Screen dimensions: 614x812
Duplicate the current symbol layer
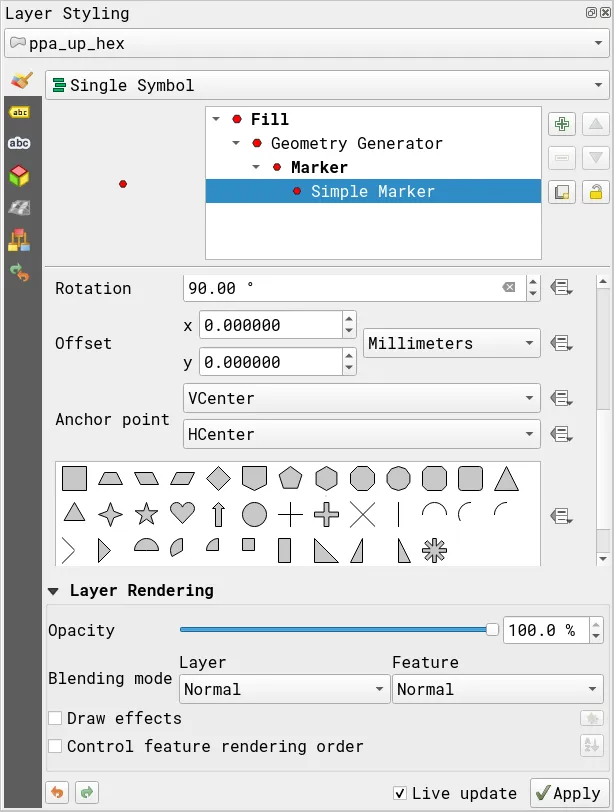562,192
